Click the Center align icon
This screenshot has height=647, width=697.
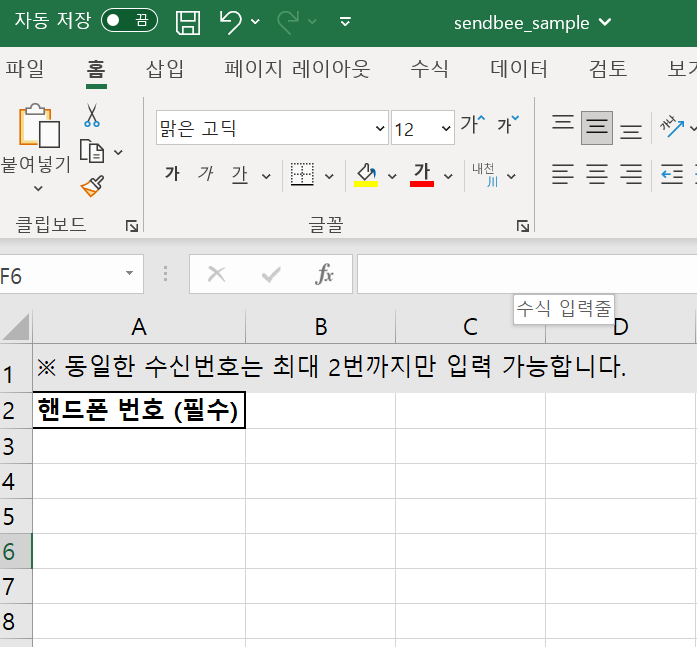coord(597,174)
